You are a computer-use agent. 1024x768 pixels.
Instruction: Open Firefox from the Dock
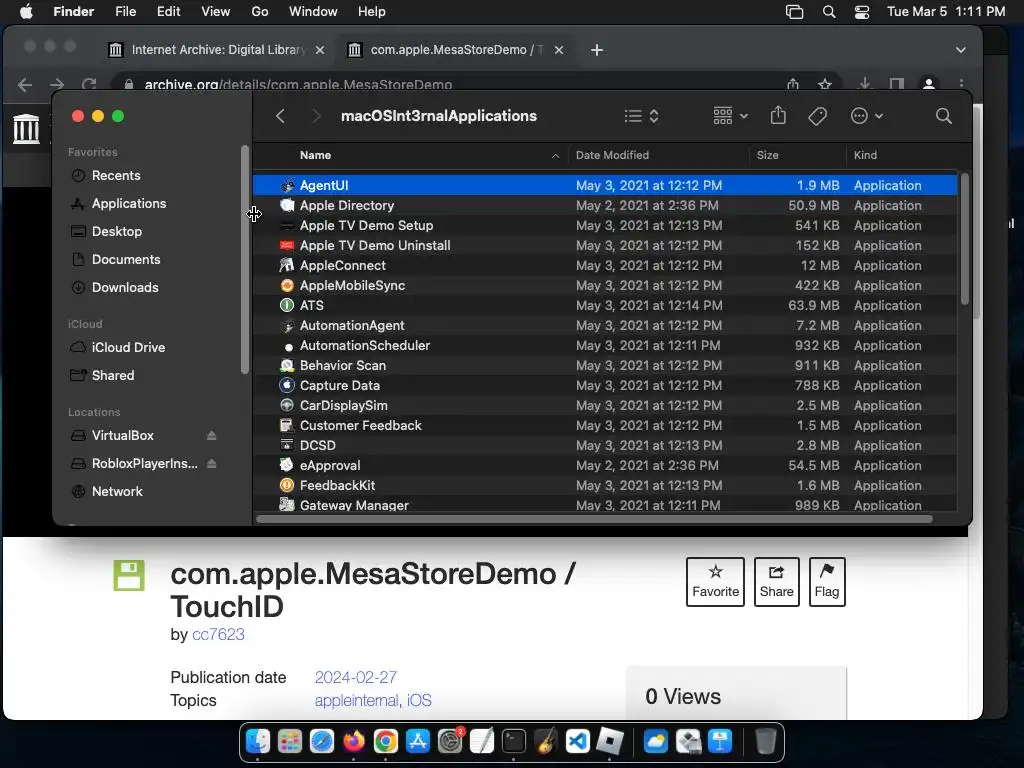[x=354, y=741]
